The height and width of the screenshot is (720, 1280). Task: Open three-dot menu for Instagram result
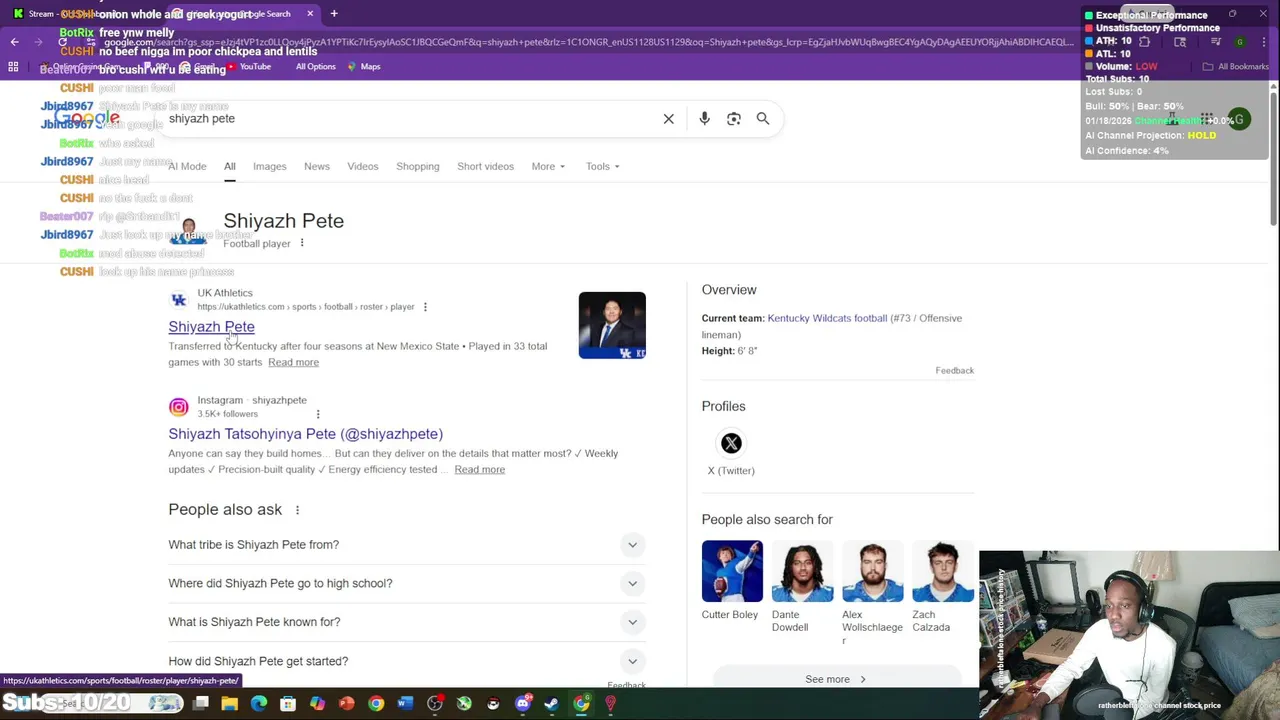[318, 414]
